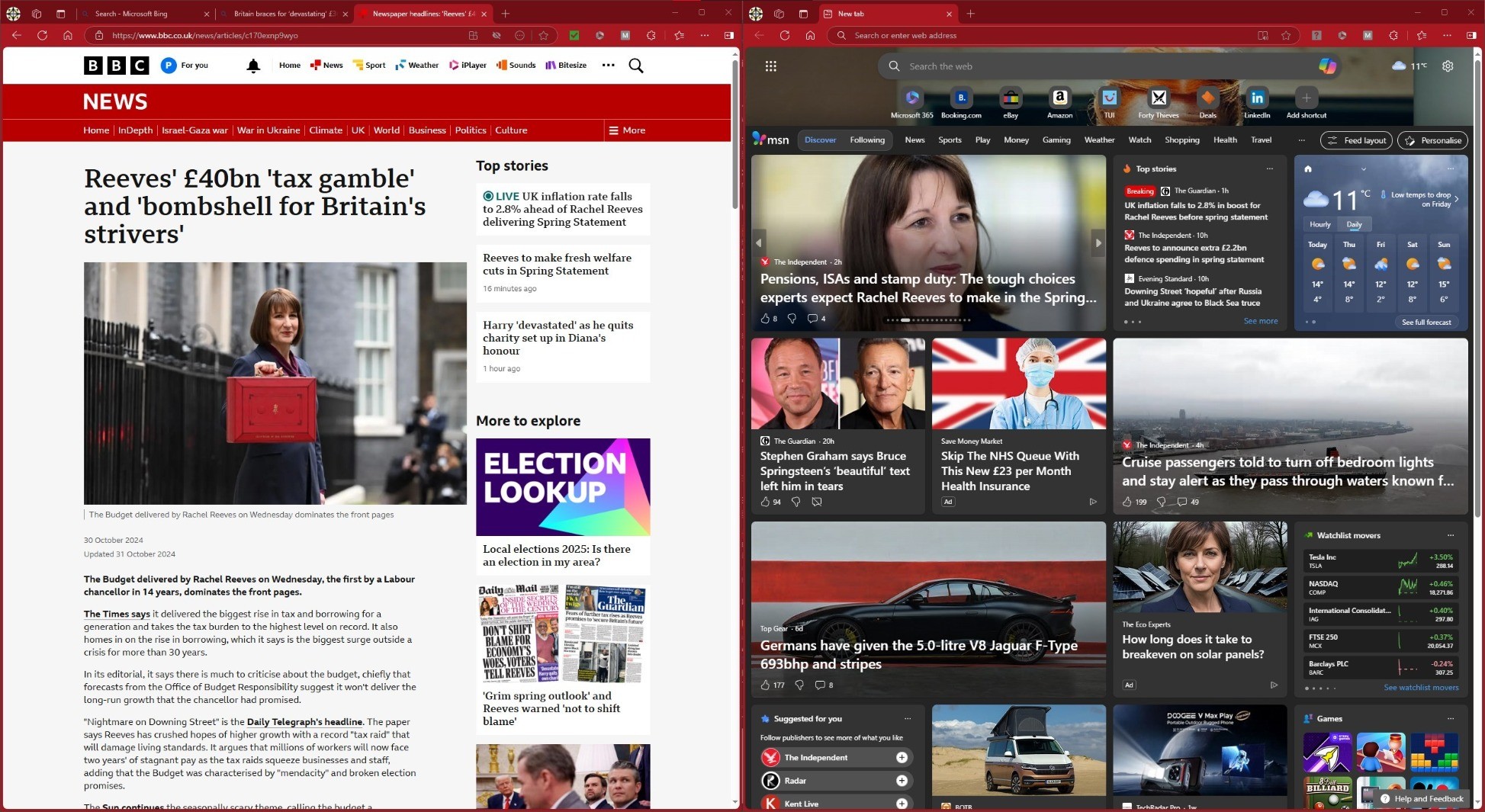Click back arrow in left browser window
The width and height of the screenshot is (1485, 812).
tap(16, 35)
